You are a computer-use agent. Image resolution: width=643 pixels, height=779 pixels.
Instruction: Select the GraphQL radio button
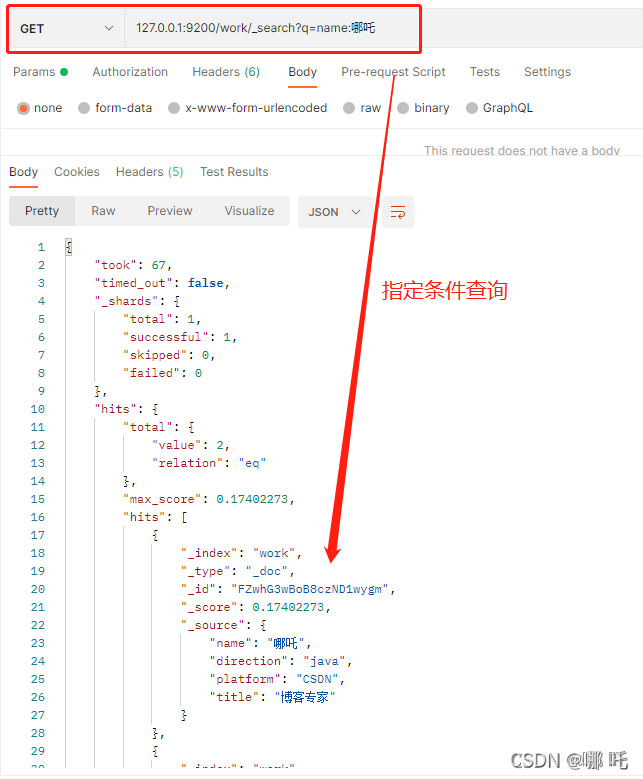472,108
